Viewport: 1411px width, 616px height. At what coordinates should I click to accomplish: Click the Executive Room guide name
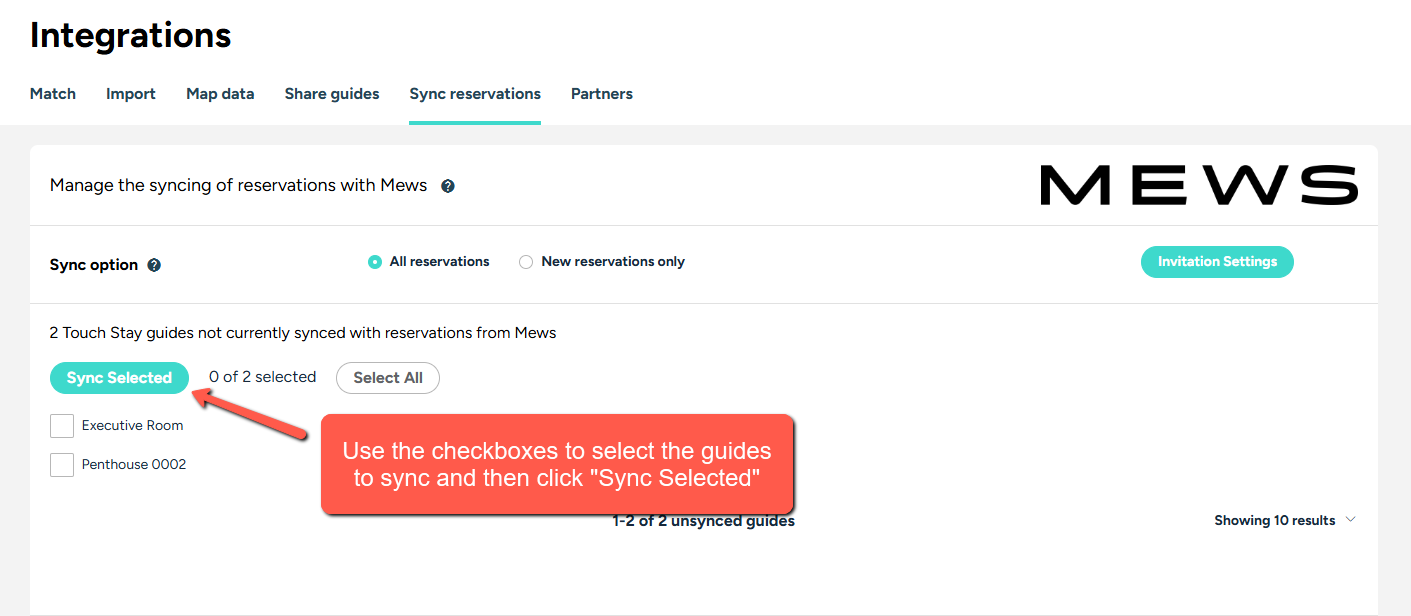pyautogui.click(x=133, y=425)
